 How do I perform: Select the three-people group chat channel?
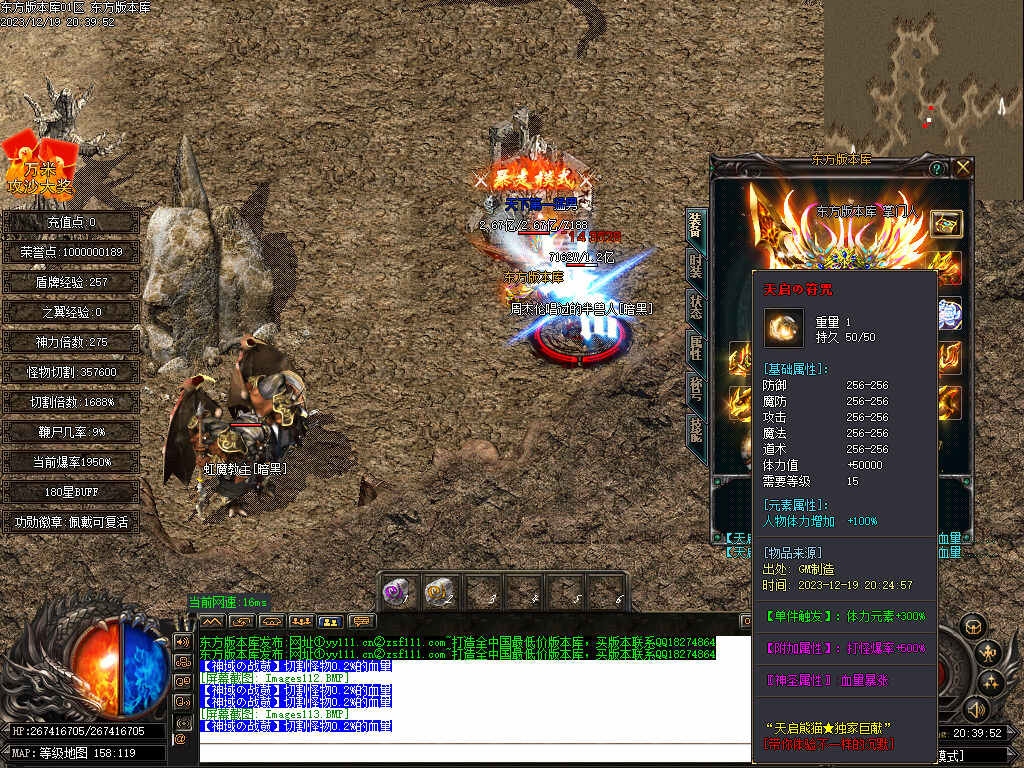pos(301,621)
